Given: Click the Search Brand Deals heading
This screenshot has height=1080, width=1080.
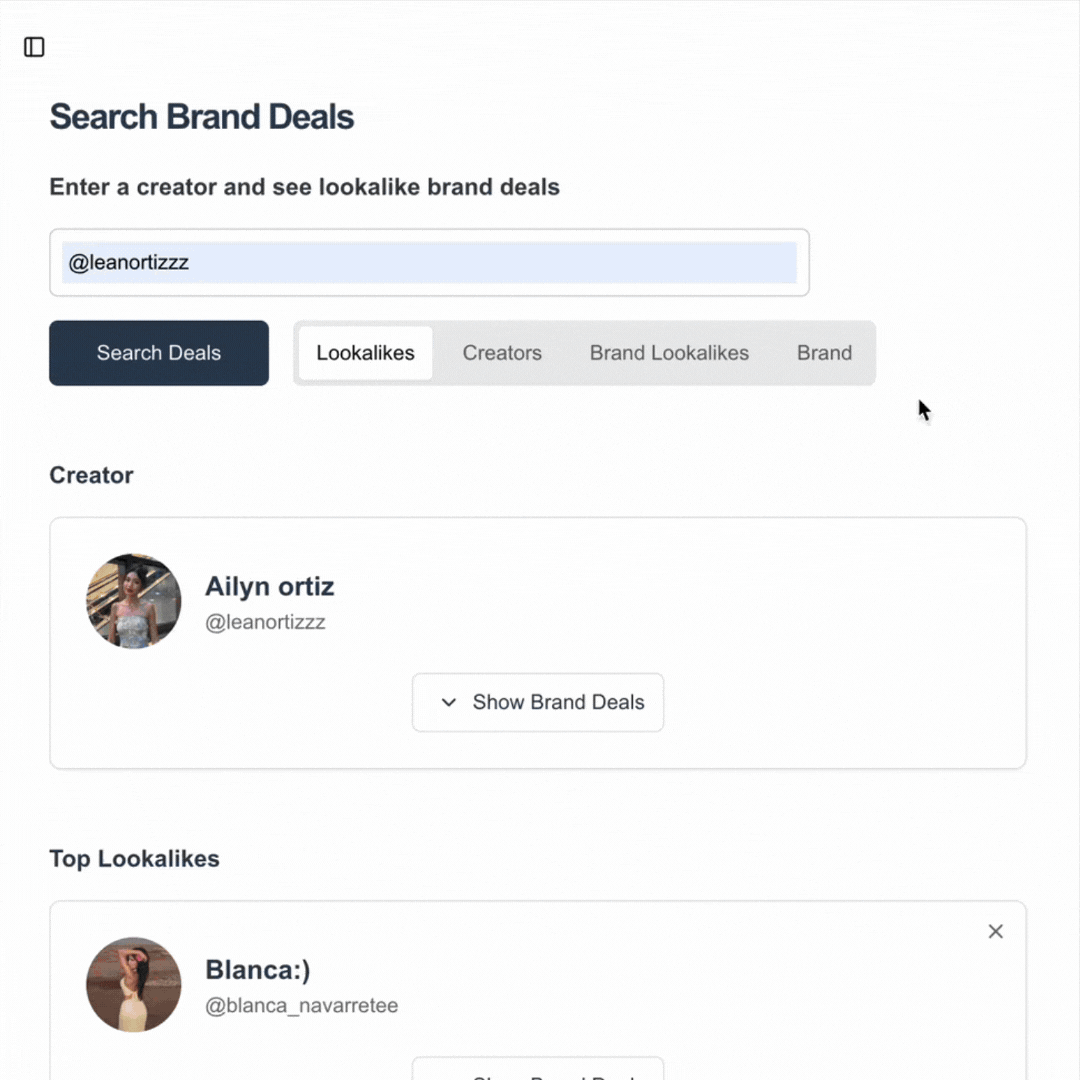Looking at the screenshot, I should pos(201,116).
